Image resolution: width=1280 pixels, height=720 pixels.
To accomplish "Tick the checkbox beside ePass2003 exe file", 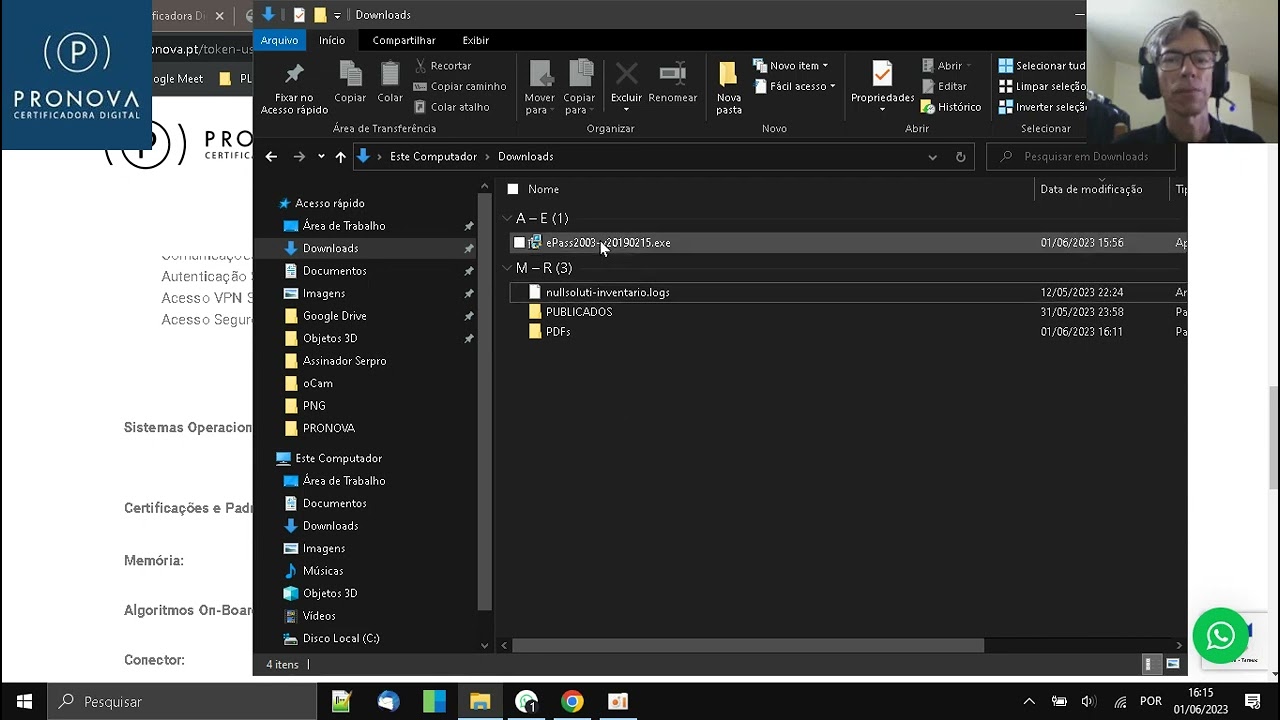I will coord(519,242).
